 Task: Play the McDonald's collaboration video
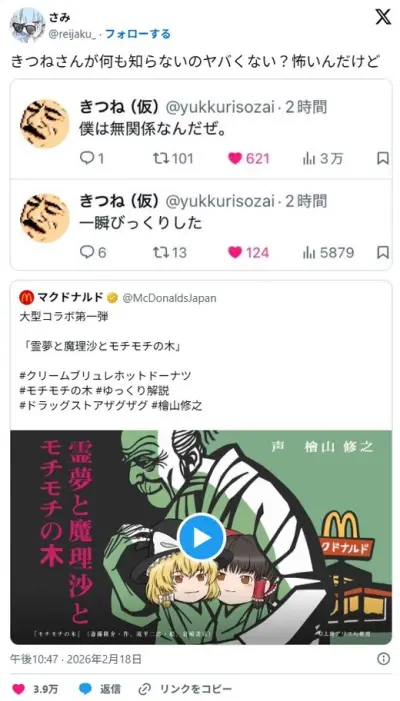point(201,537)
